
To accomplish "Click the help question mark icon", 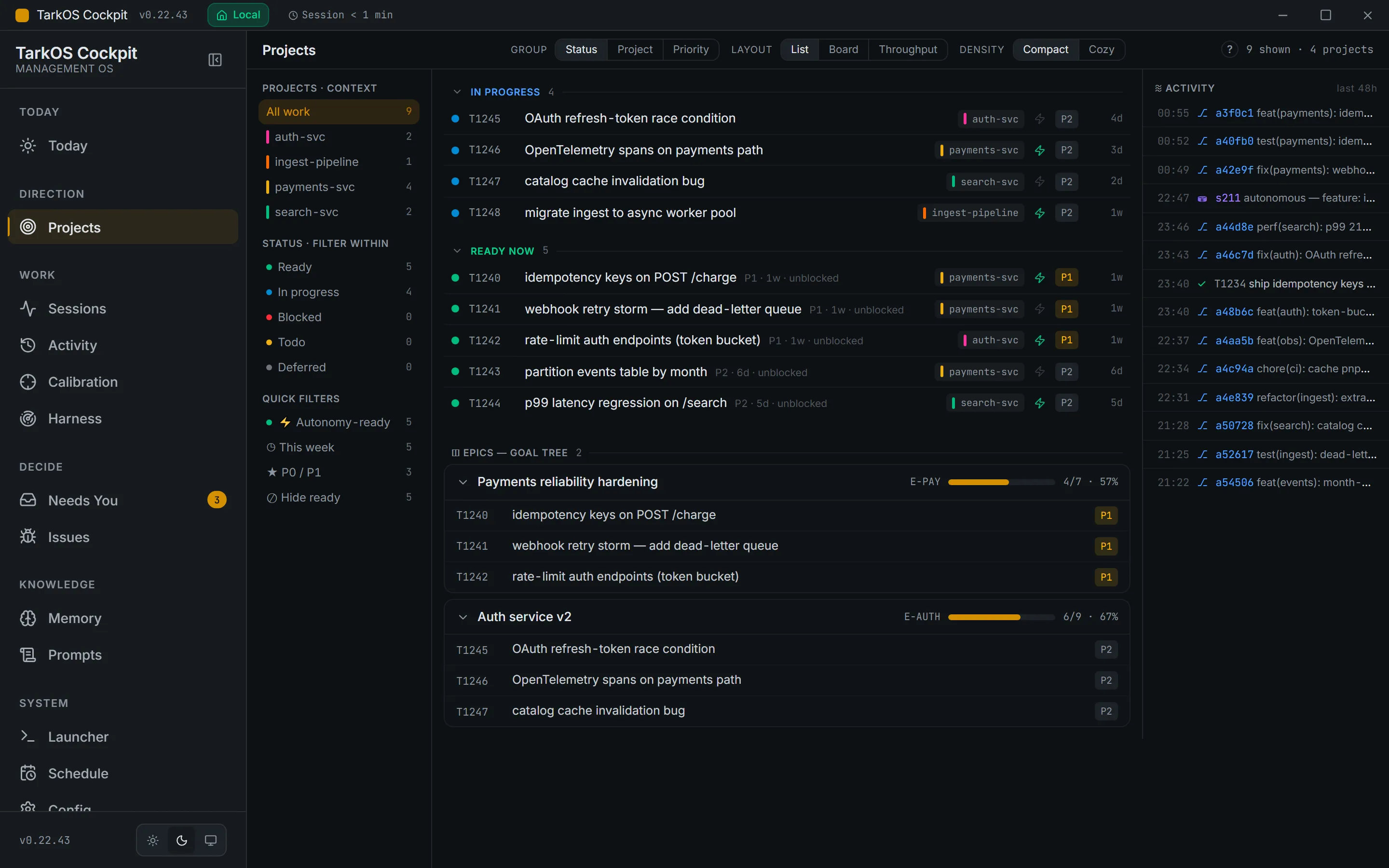I will tap(1229, 49).
